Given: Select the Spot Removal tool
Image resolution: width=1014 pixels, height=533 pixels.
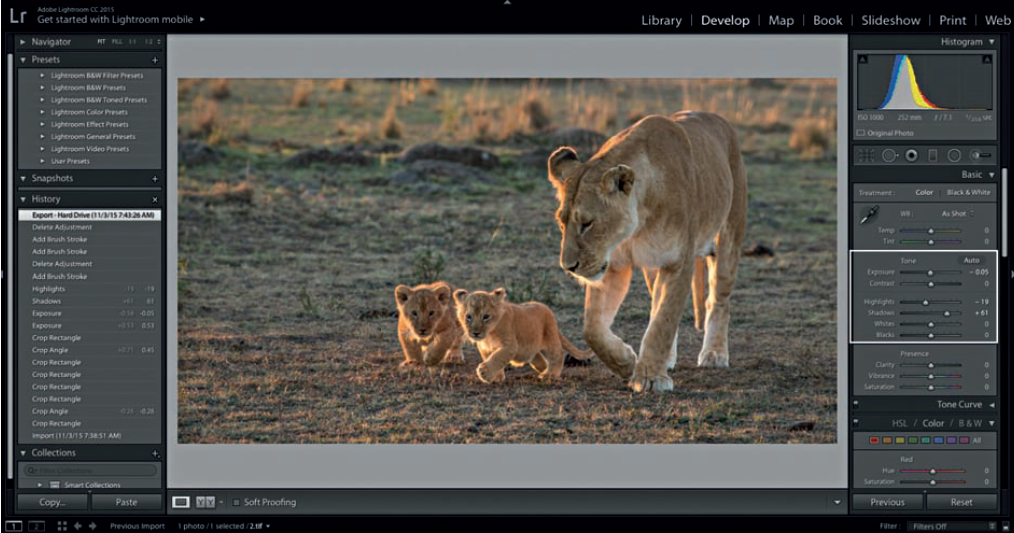Looking at the screenshot, I should pyautogui.click(x=889, y=155).
